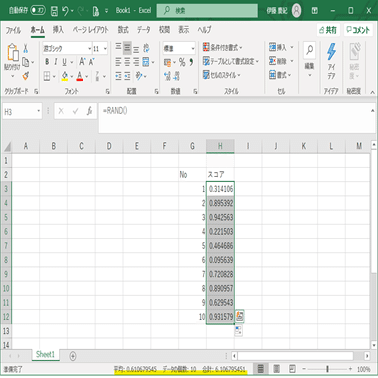Click the Name Box showing H3
Screen dimensions: 378x378
point(22,111)
